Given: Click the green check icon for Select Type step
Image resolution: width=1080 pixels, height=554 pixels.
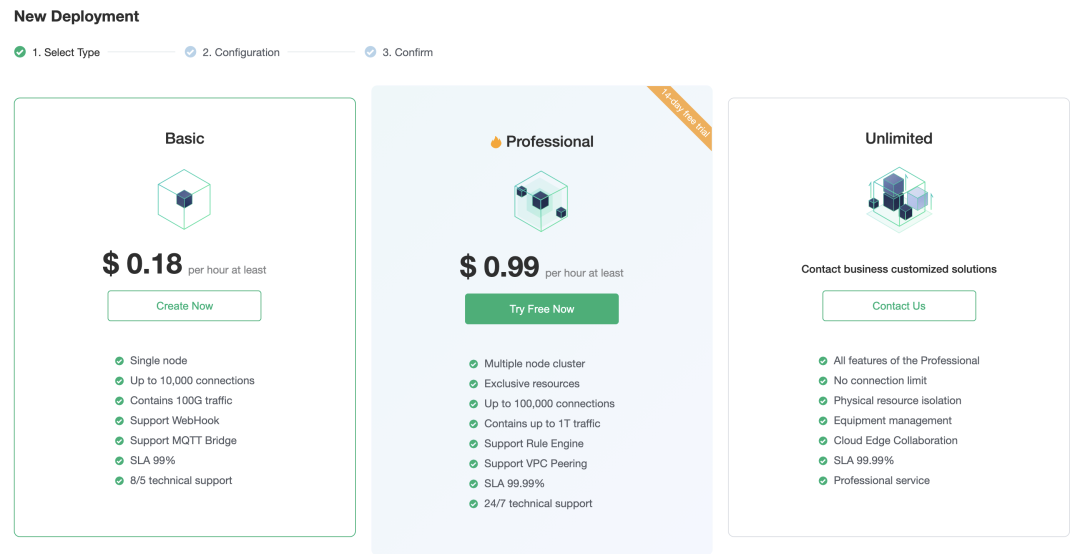Looking at the screenshot, I should (x=20, y=52).
